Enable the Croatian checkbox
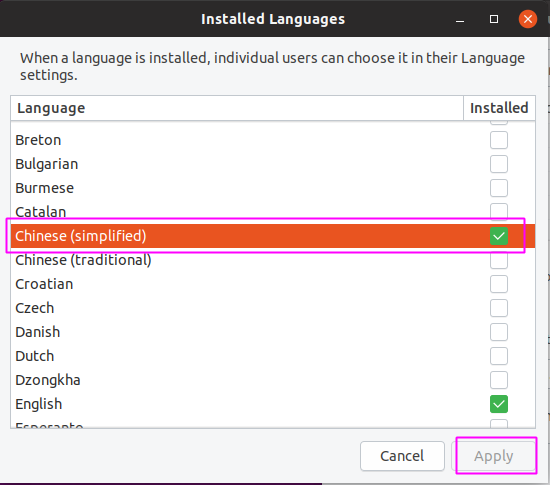This screenshot has width=550, height=485. coord(498,284)
